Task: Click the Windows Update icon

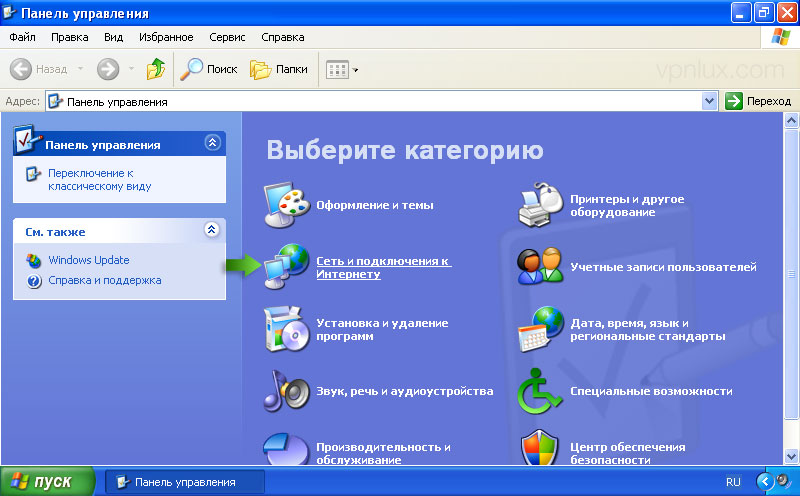Action: [34, 261]
